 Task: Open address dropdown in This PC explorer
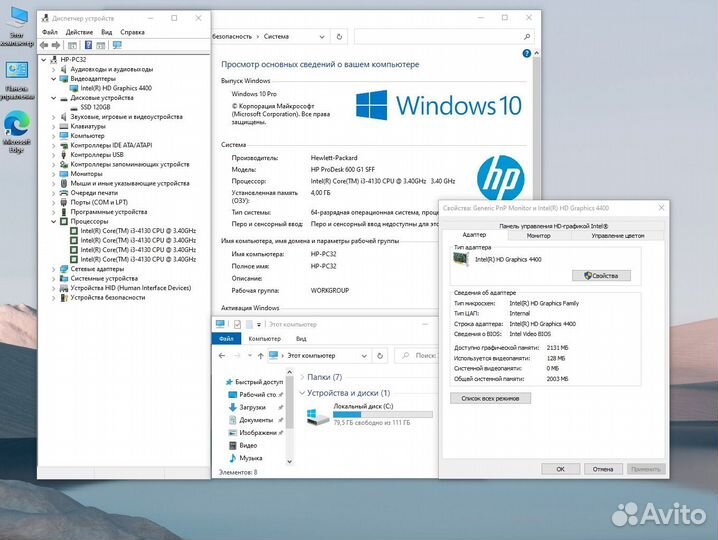364,355
